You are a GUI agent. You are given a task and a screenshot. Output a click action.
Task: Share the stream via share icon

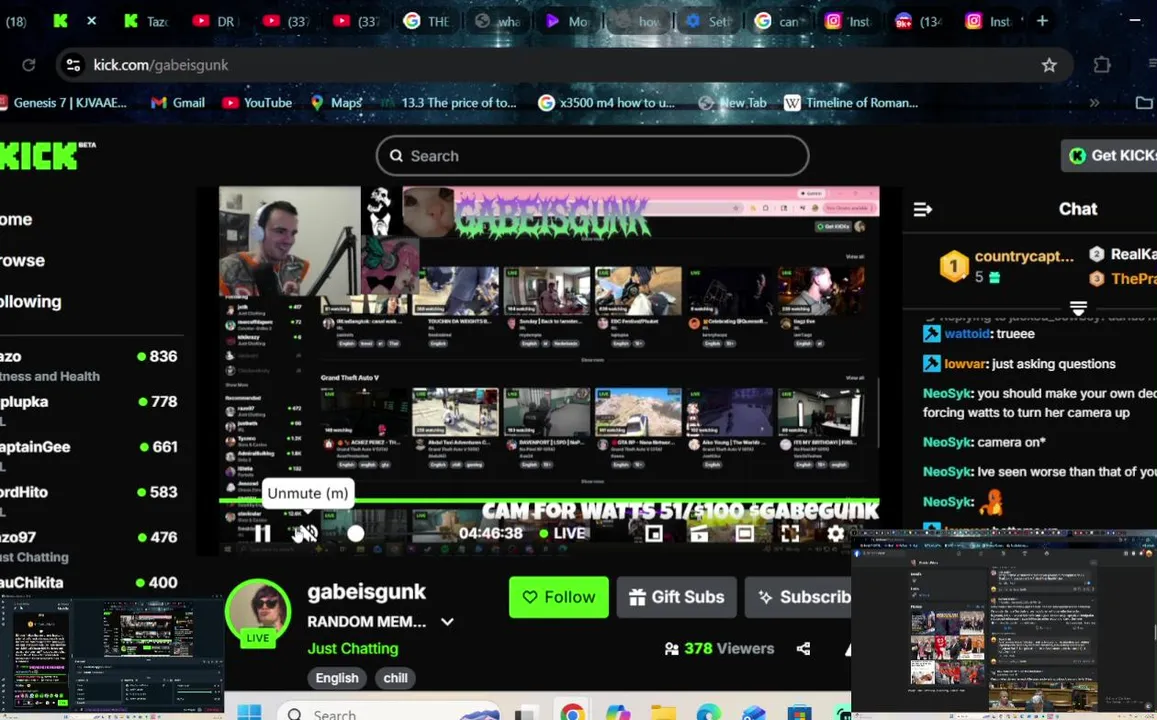tap(804, 648)
